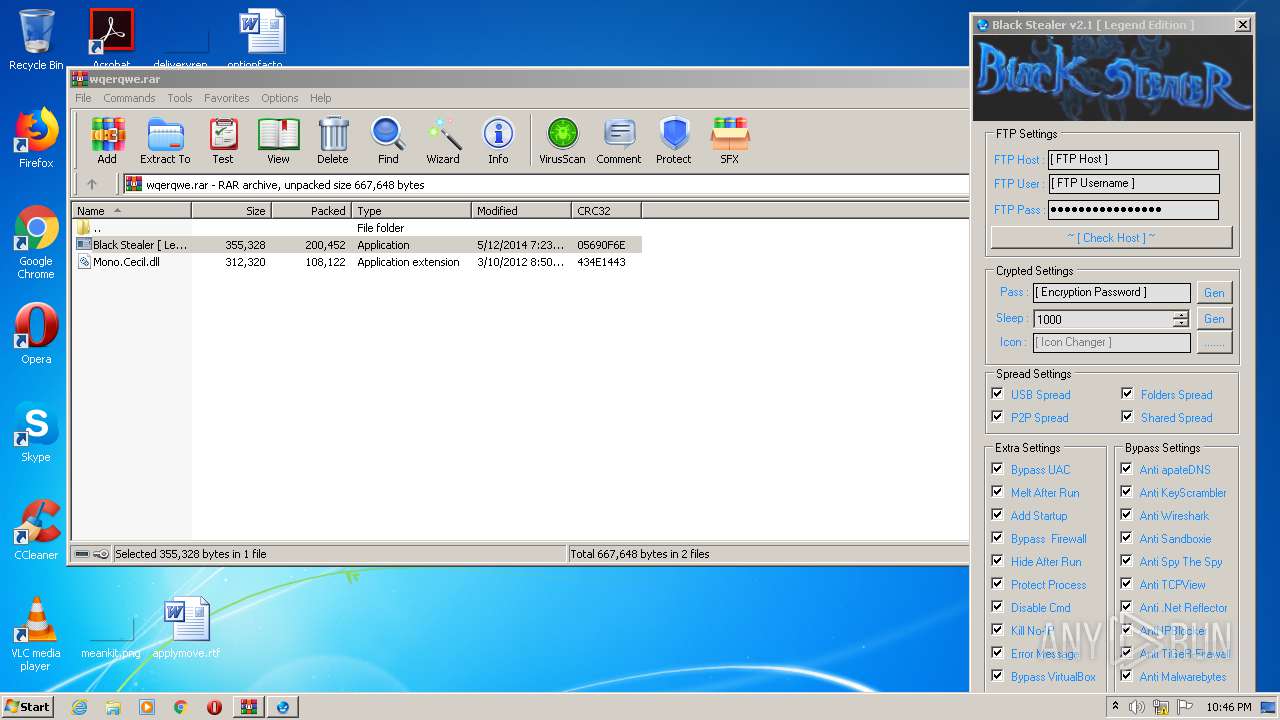Open the Tools menu
This screenshot has width=1280, height=720.
[x=180, y=98]
